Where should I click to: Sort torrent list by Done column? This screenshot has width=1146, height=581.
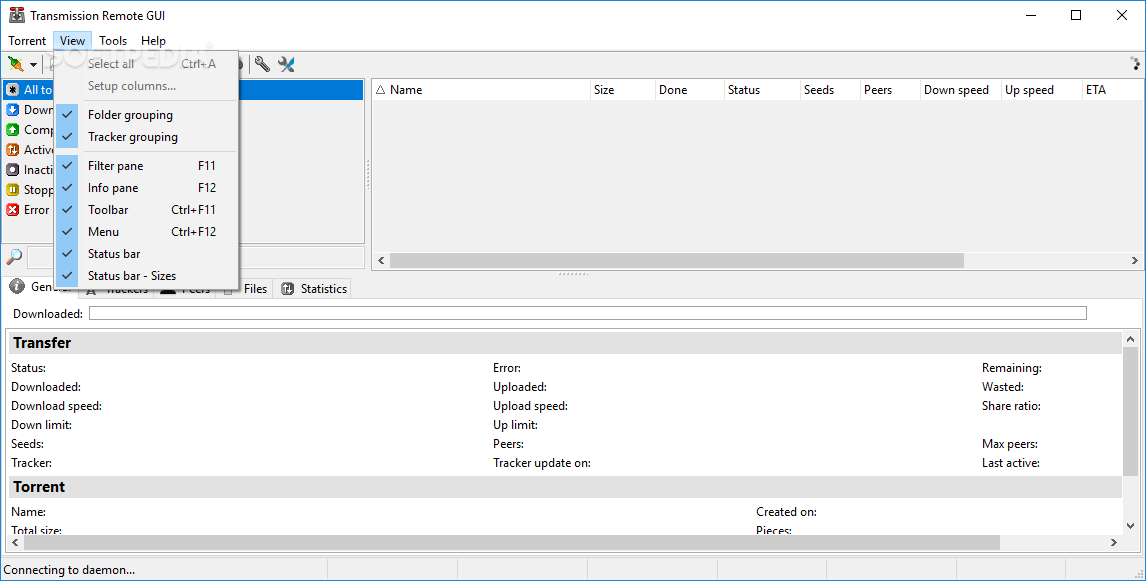click(x=689, y=90)
